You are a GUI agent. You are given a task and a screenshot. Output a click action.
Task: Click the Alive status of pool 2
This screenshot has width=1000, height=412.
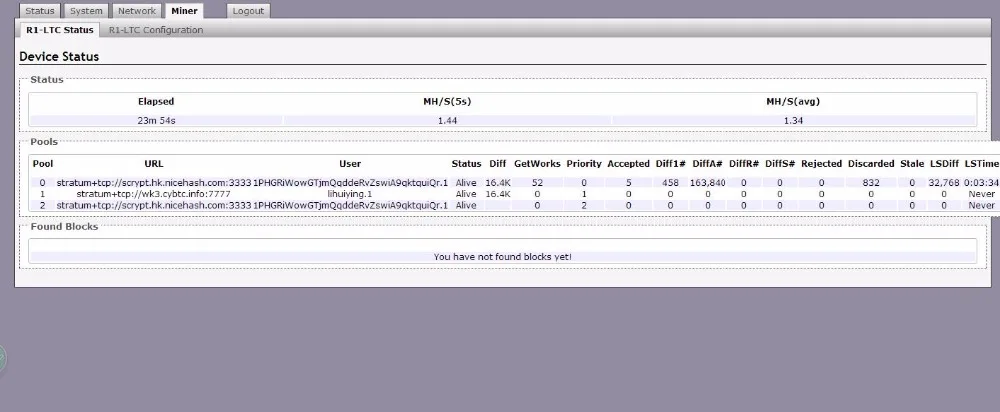pos(466,205)
